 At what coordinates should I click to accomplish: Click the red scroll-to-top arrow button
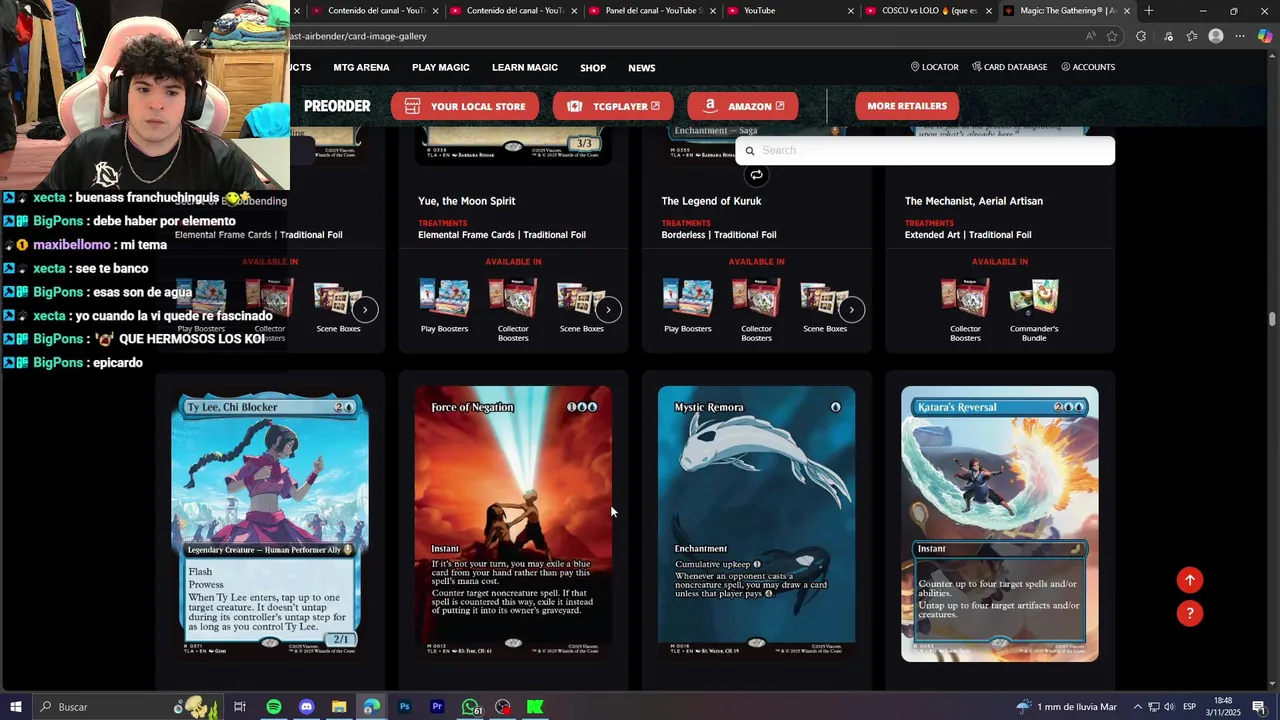[1189, 580]
